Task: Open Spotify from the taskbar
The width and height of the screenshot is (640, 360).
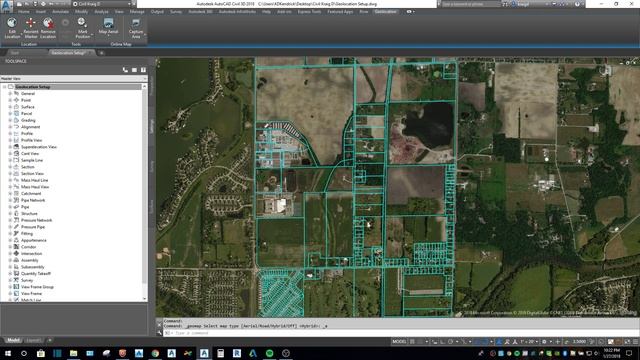Action: 269,353
